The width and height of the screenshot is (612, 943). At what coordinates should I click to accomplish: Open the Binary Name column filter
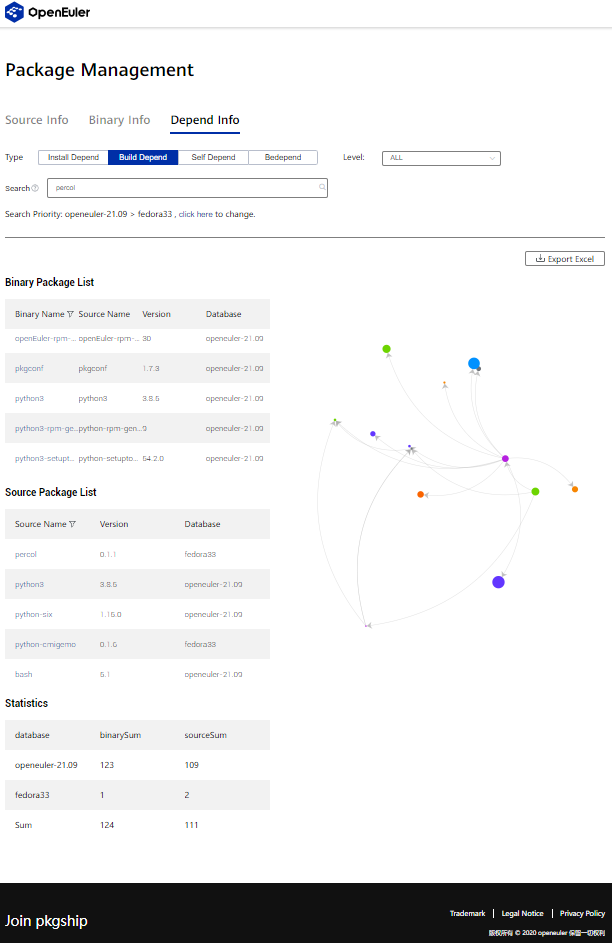(x=71, y=314)
